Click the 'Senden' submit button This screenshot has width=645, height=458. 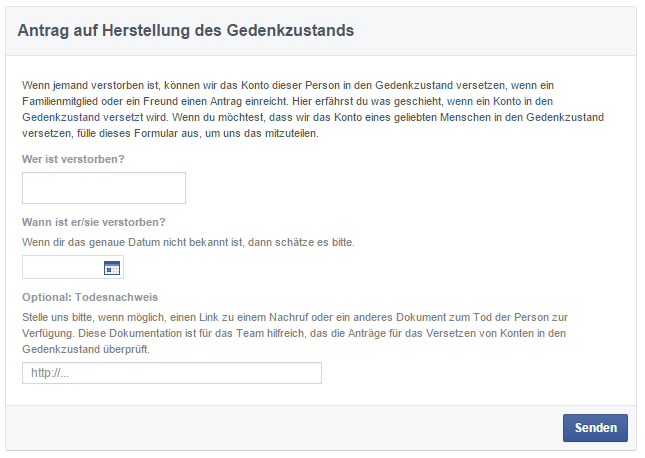point(595,428)
